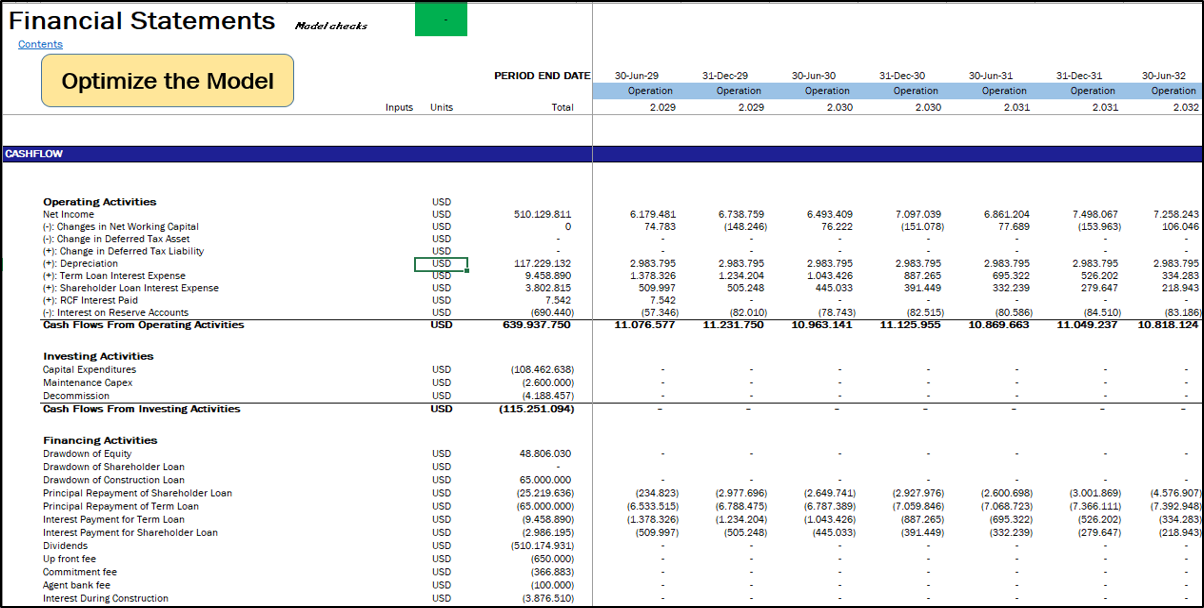Click Cash Flows From Operating Activities label
Viewport: 1204px width, 608px height.
coord(143,325)
